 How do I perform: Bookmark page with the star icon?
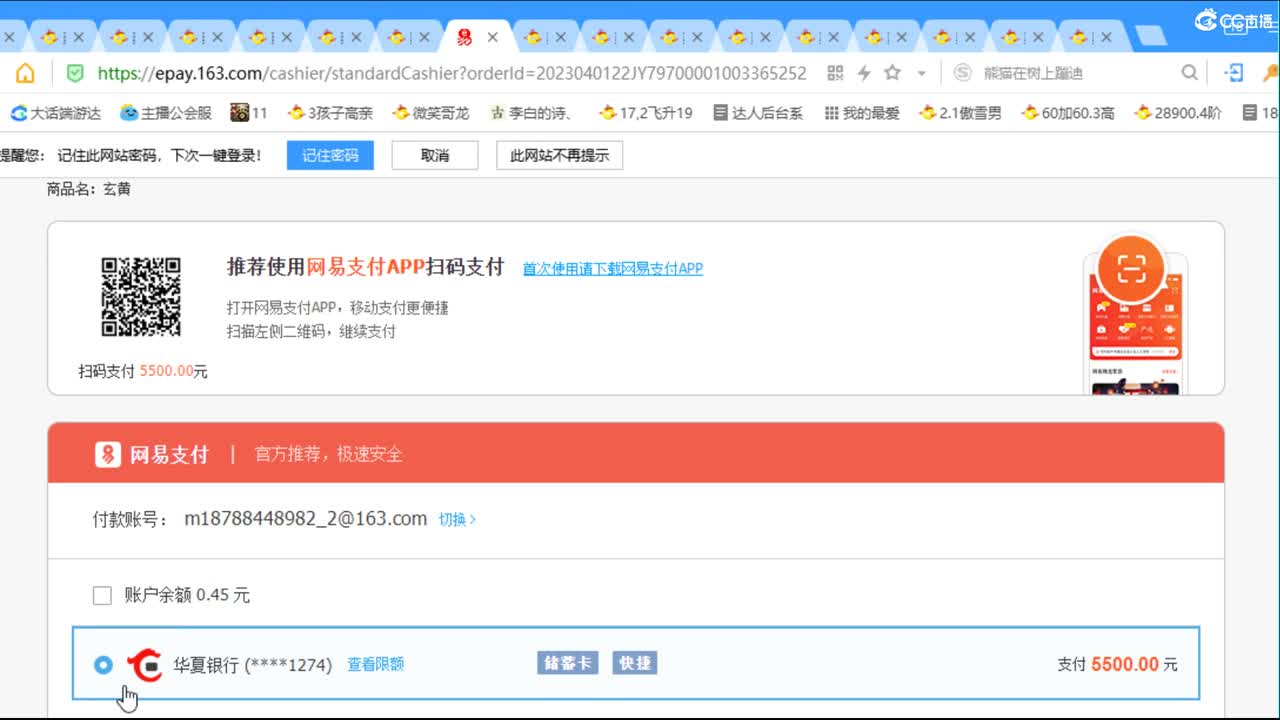pos(893,73)
